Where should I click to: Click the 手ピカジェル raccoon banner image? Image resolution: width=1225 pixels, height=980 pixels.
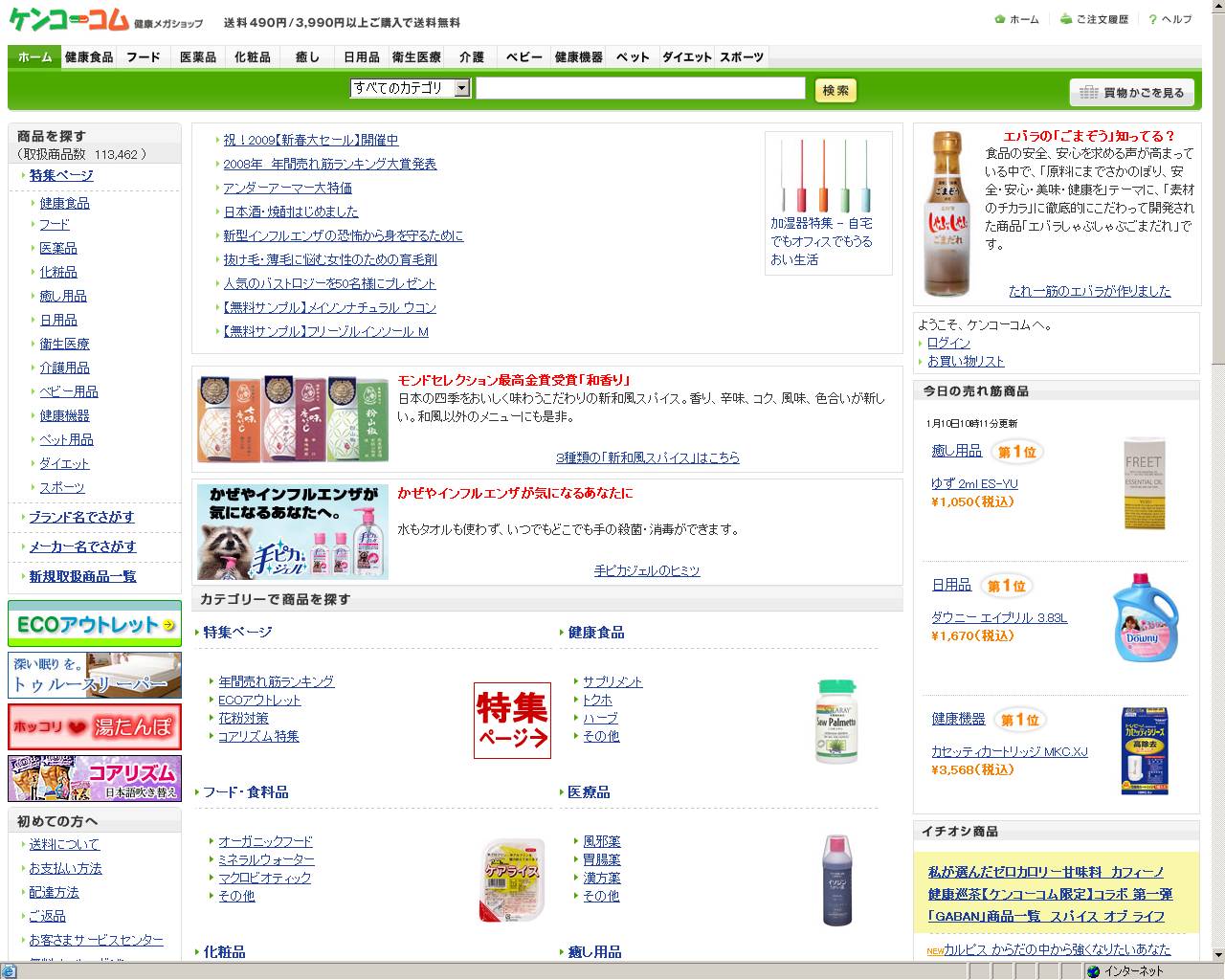click(x=293, y=531)
